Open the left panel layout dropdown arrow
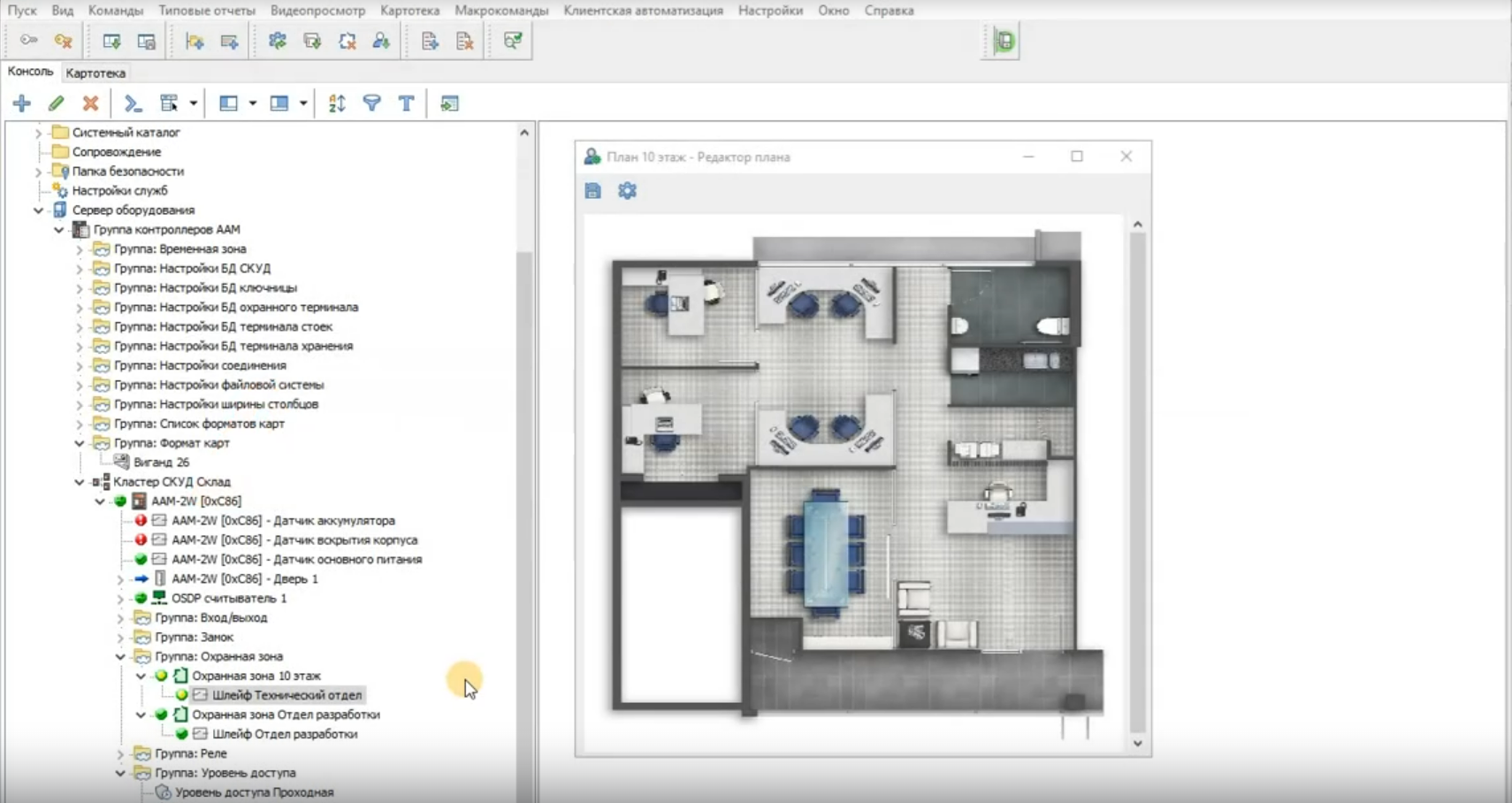 tap(253, 103)
